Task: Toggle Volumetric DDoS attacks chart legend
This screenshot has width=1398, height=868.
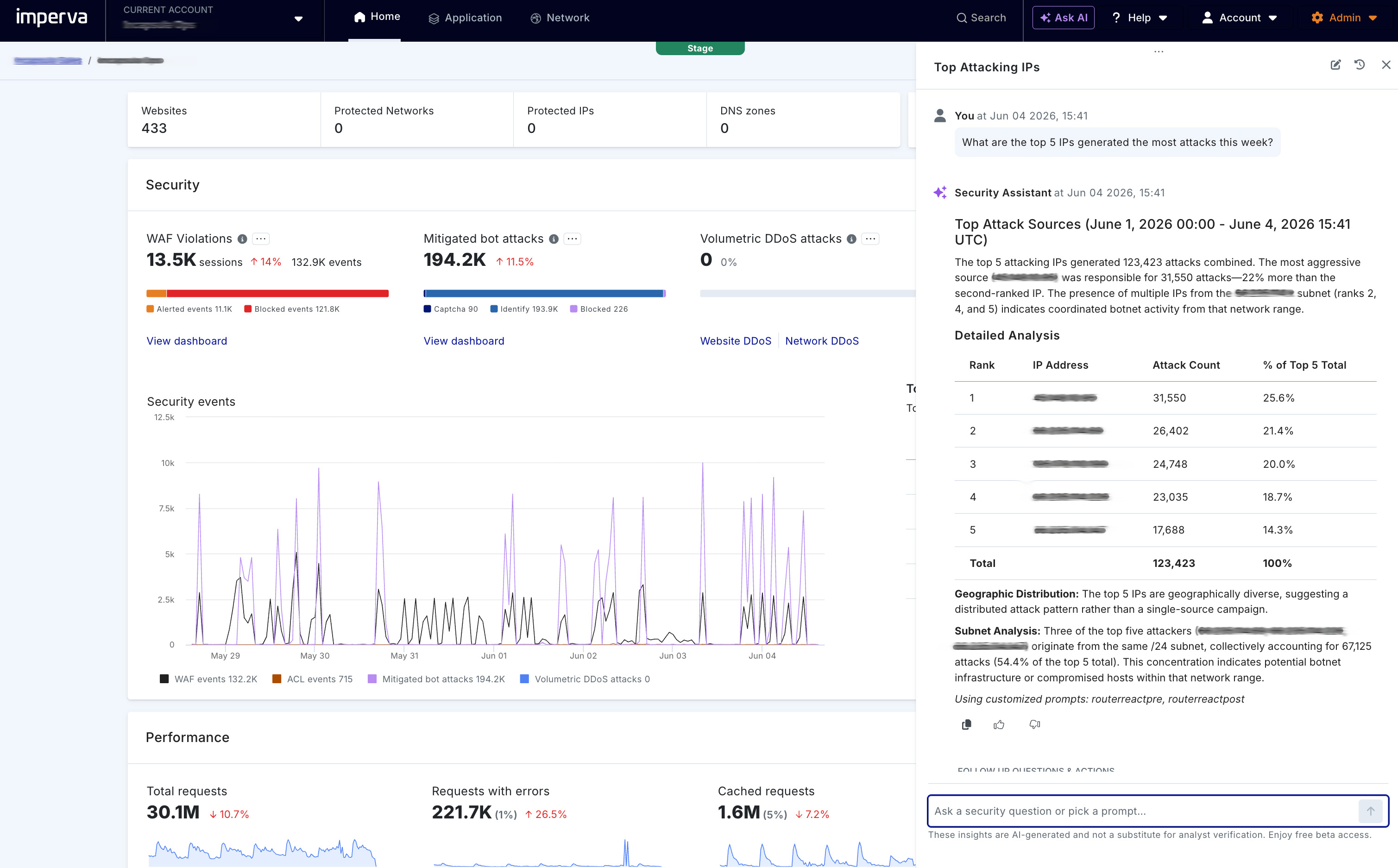Action: point(585,679)
